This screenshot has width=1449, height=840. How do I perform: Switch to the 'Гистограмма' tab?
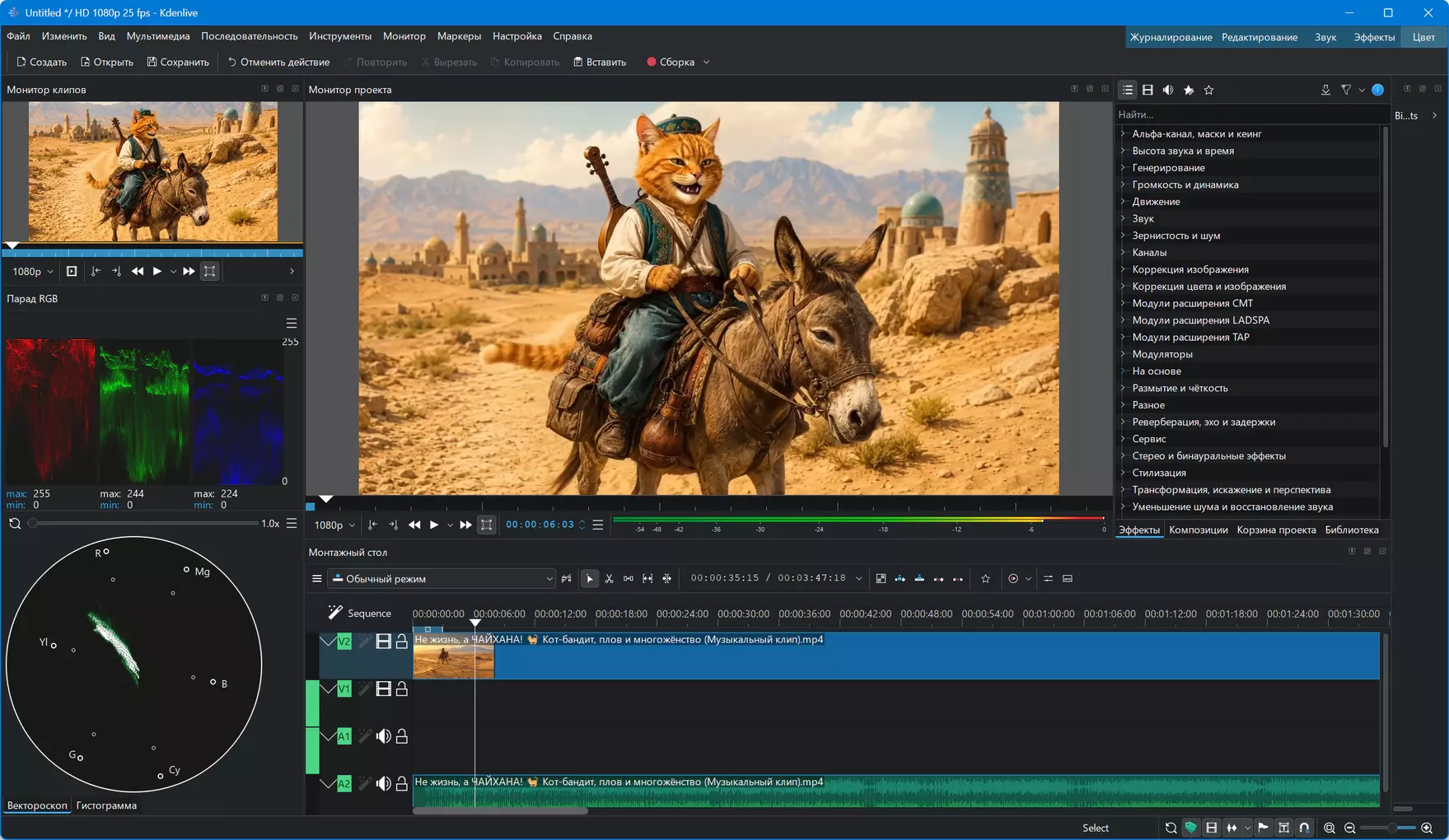[106, 805]
